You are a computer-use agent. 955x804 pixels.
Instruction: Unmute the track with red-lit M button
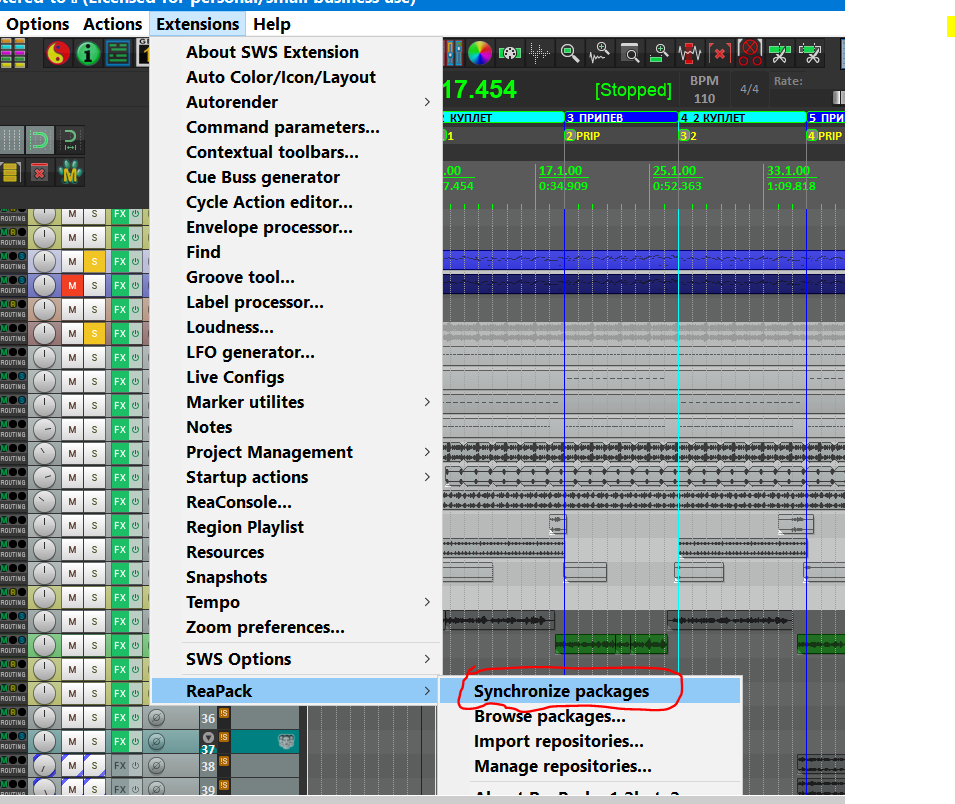72,286
